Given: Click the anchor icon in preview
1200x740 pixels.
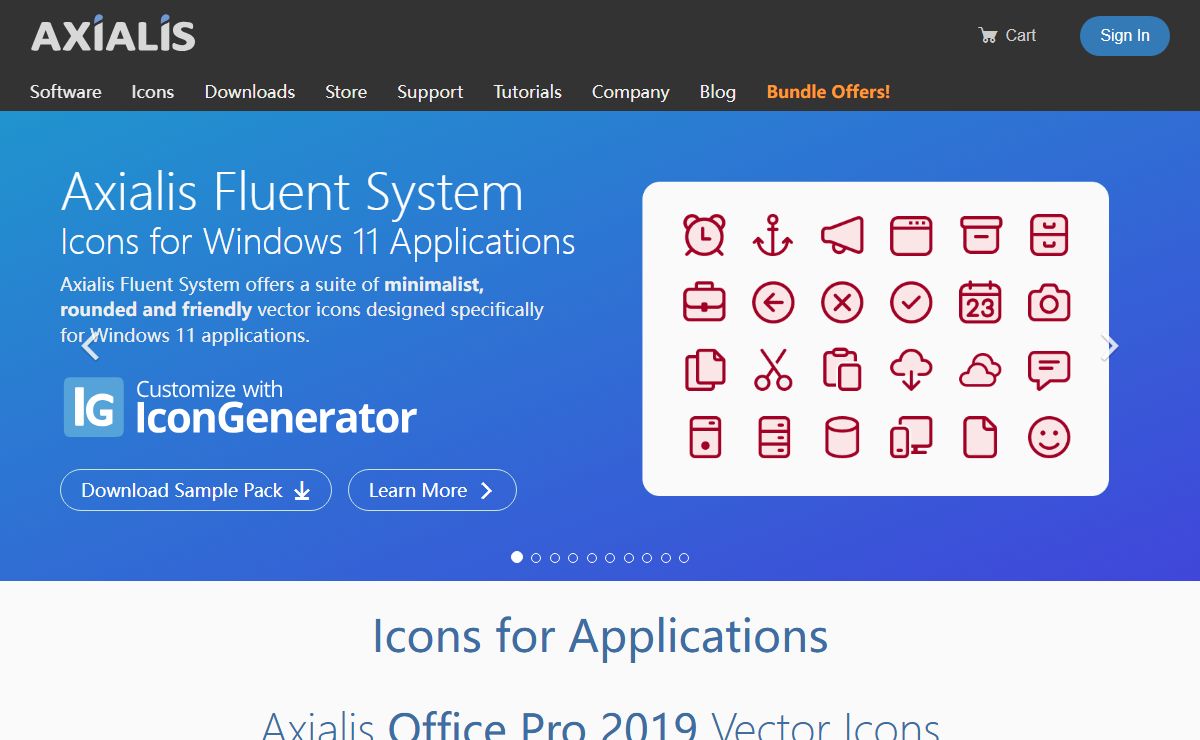Looking at the screenshot, I should pos(773,235).
